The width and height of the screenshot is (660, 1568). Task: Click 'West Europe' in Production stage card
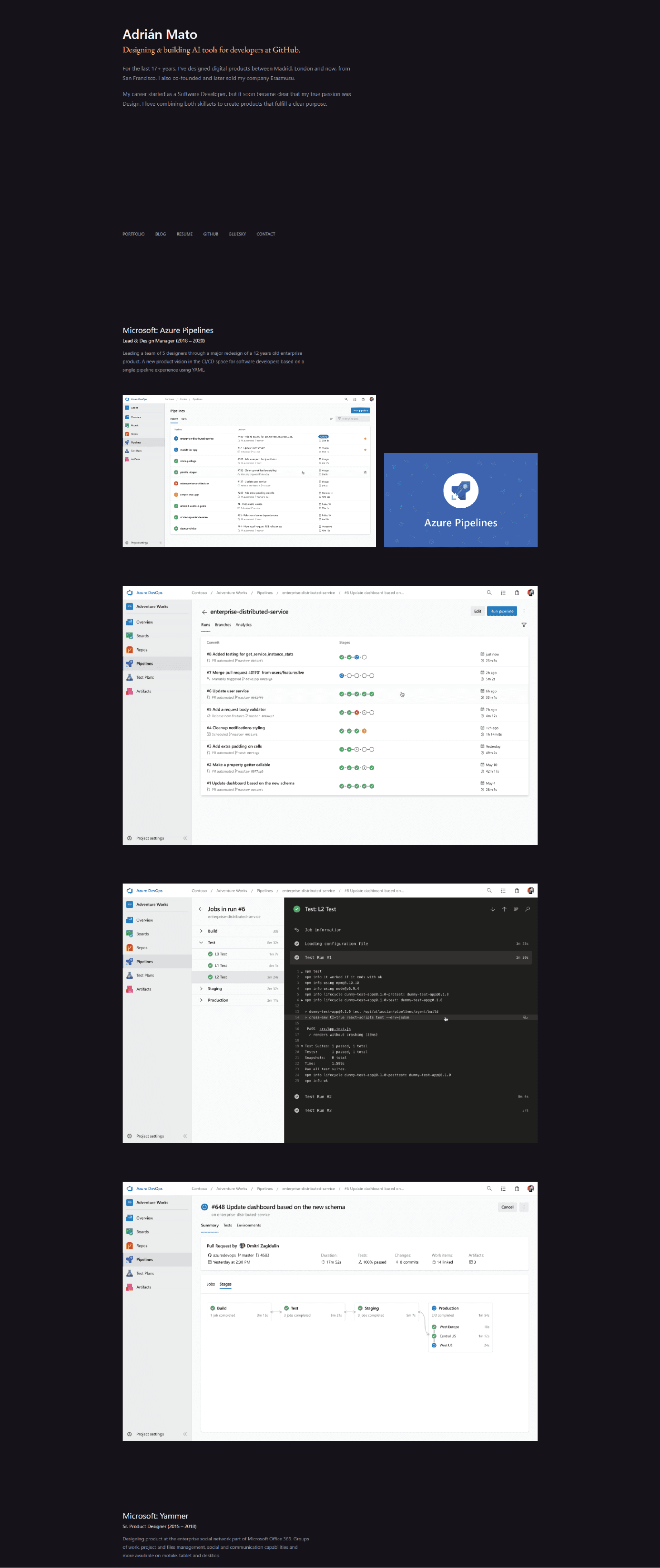click(449, 1327)
